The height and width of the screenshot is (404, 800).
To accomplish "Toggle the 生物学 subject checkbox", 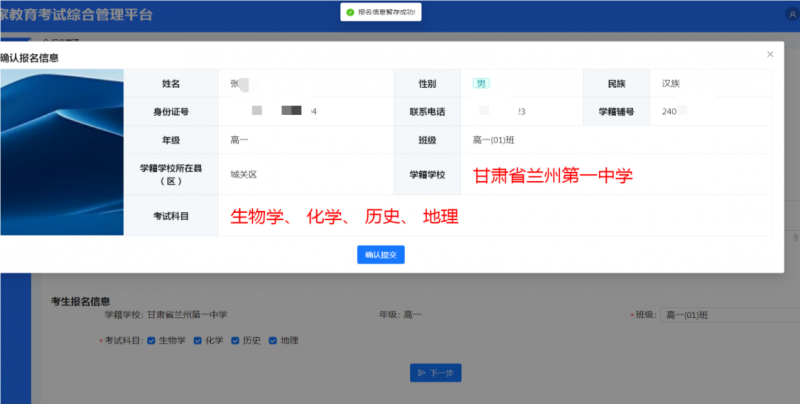I will point(151,340).
